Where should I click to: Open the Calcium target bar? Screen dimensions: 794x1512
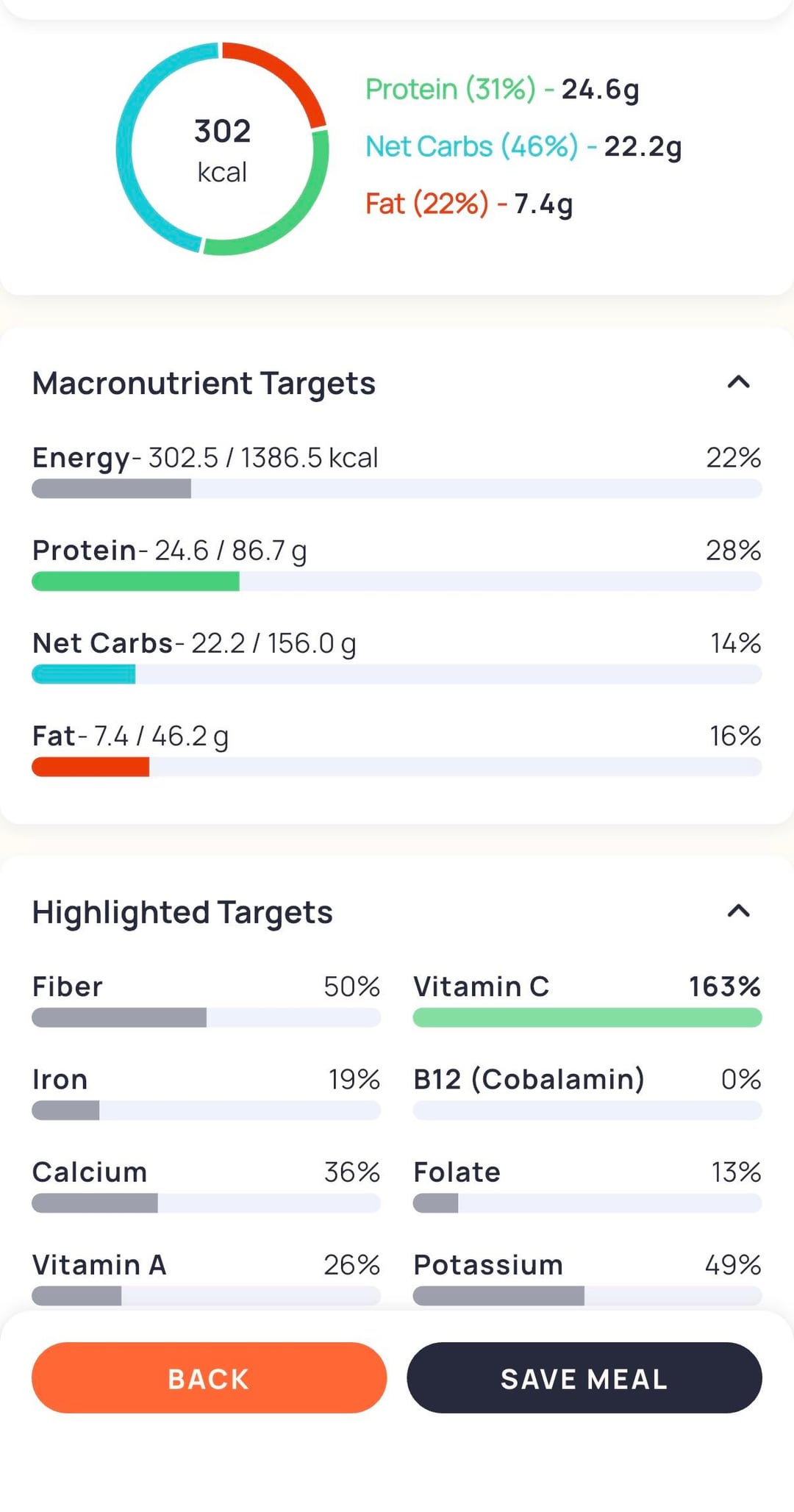[x=206, y=1203]
